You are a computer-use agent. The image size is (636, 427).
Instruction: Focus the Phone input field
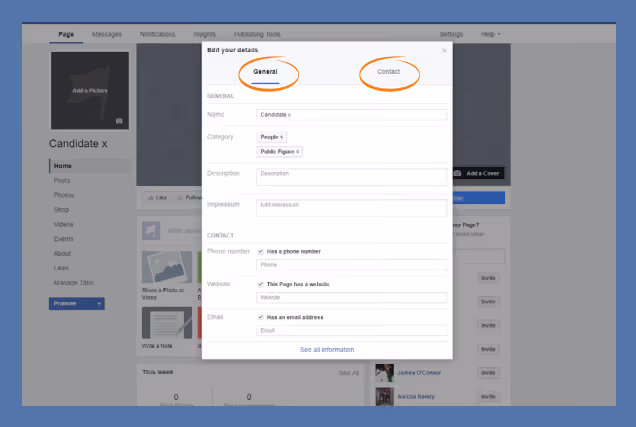click(351, 265)
